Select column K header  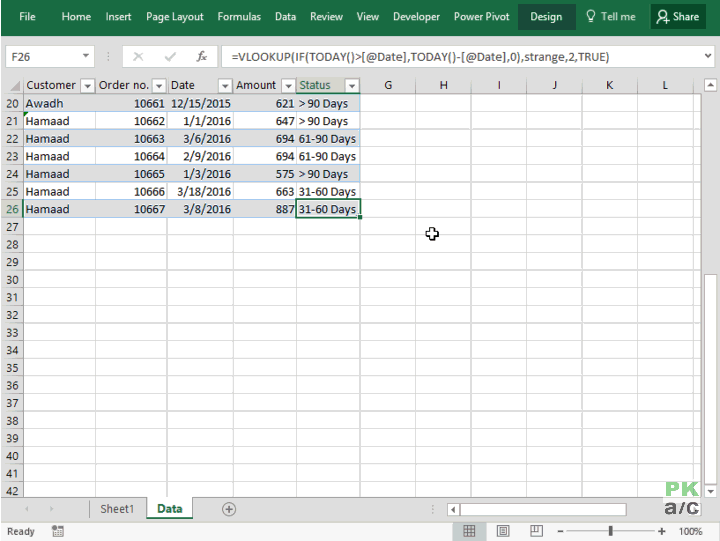[x=610, y=85]
